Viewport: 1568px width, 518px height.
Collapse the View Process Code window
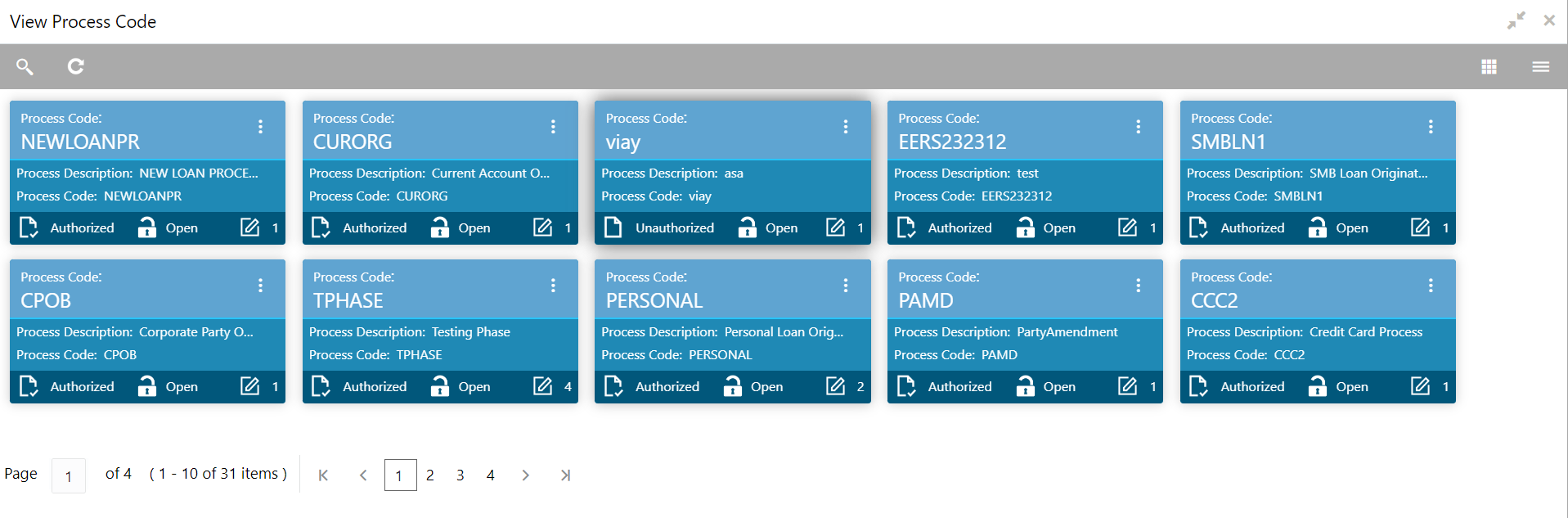[x=1516, y=21]
